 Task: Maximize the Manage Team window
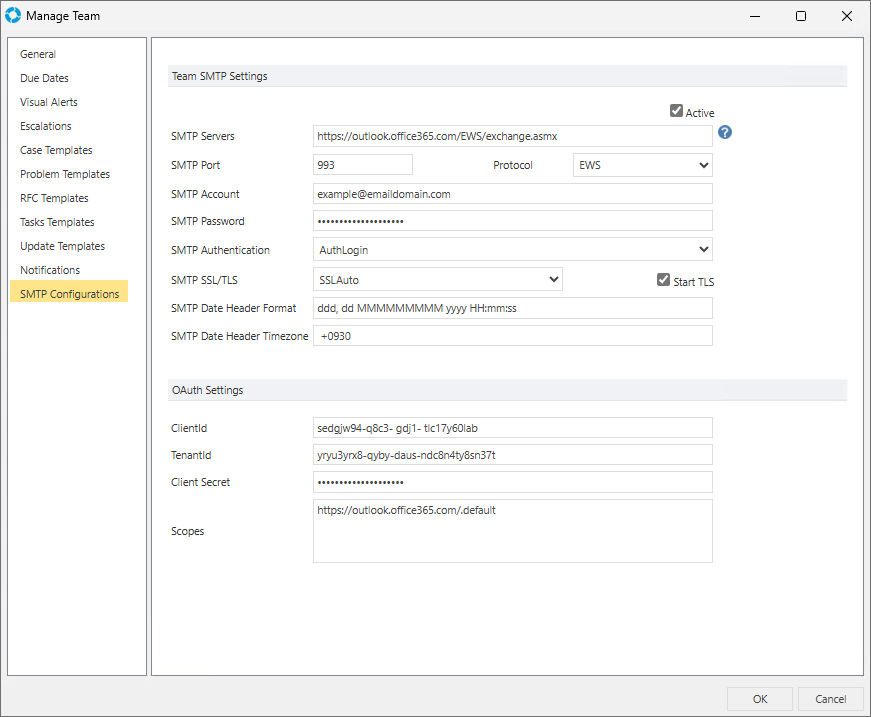801,16
